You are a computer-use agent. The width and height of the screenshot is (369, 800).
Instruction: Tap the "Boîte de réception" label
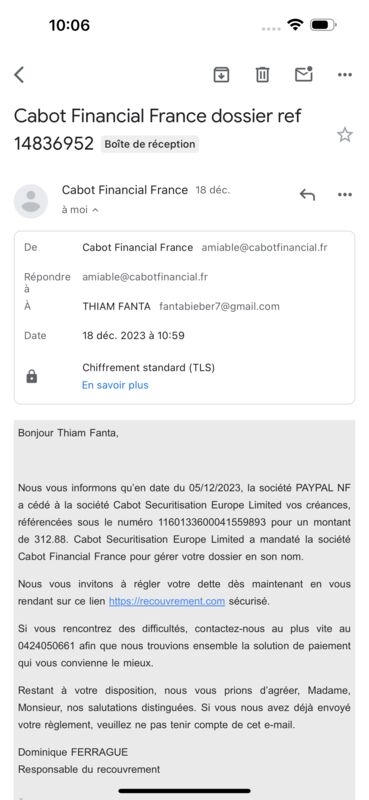pyautogui.click(x=150, y=144)
